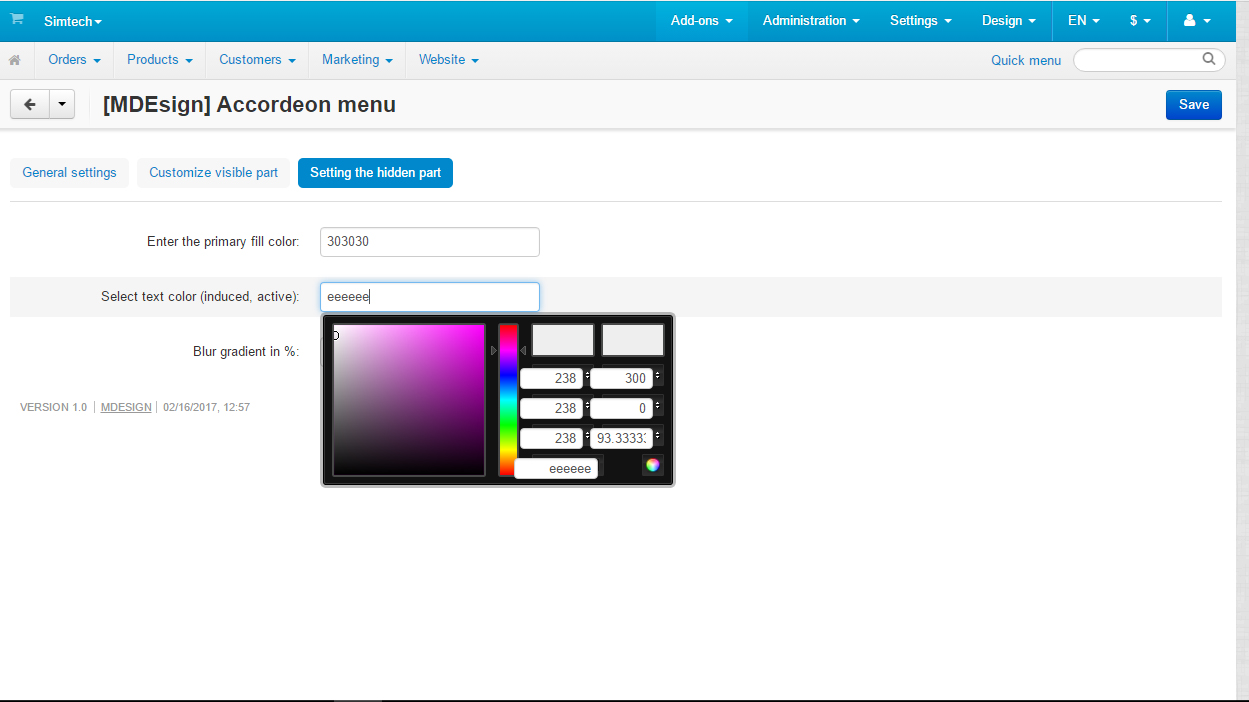Click the Save button
Image resolution: width=1249 pixels, height=702 pixels.
tap(1194, 104)
